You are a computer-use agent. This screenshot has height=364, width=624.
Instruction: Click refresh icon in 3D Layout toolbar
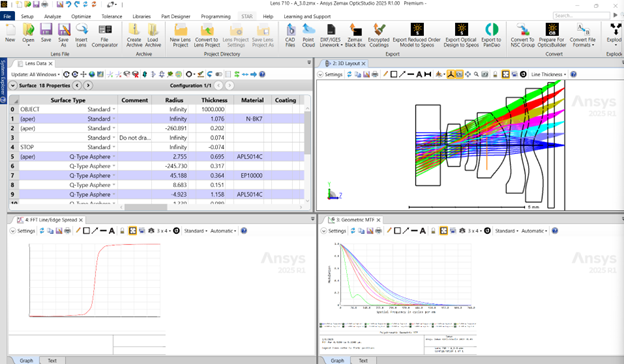tap(349, 74)
